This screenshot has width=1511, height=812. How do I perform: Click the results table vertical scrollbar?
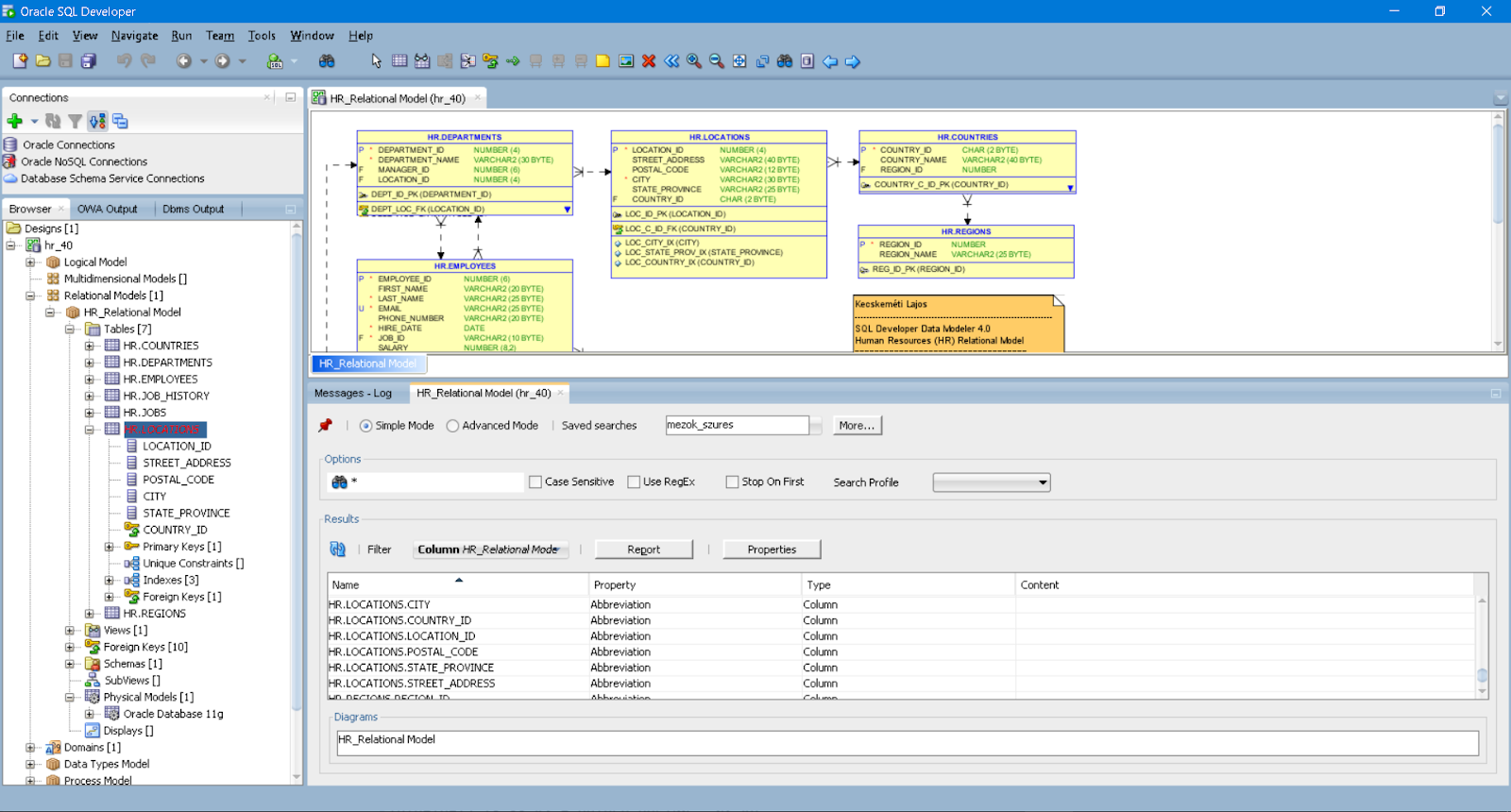[x=1482, y=647]
